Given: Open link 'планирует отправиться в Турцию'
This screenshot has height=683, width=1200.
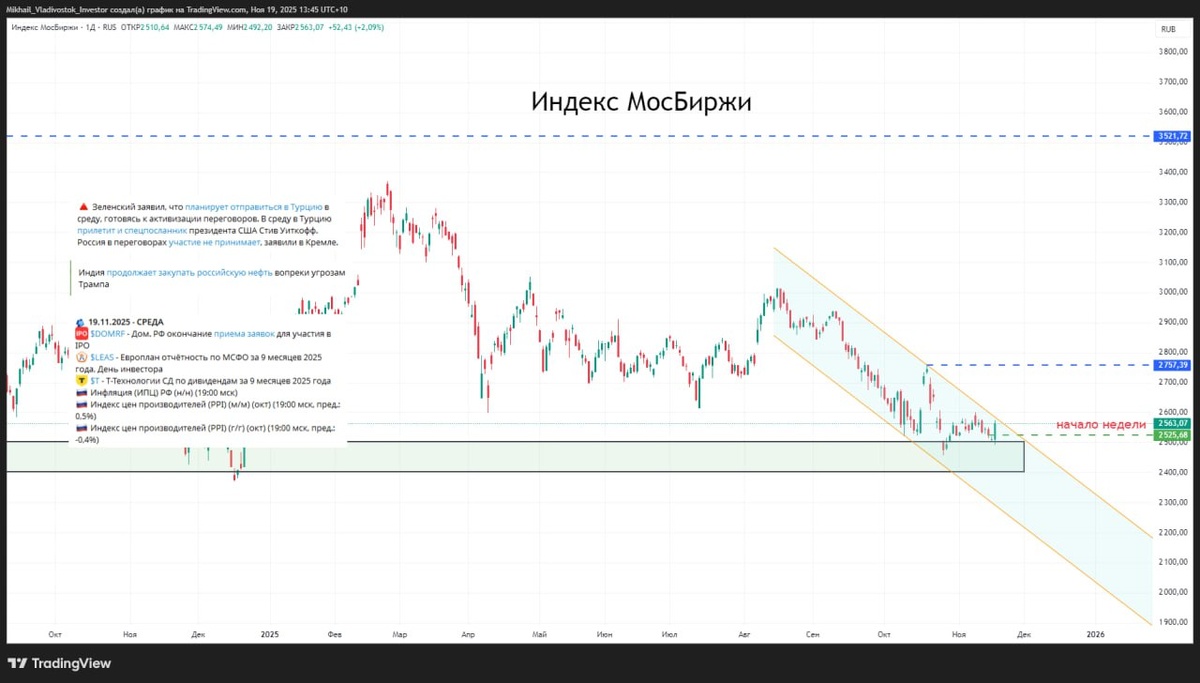Looking at the screenshot, I should click(x=253, y=207).
